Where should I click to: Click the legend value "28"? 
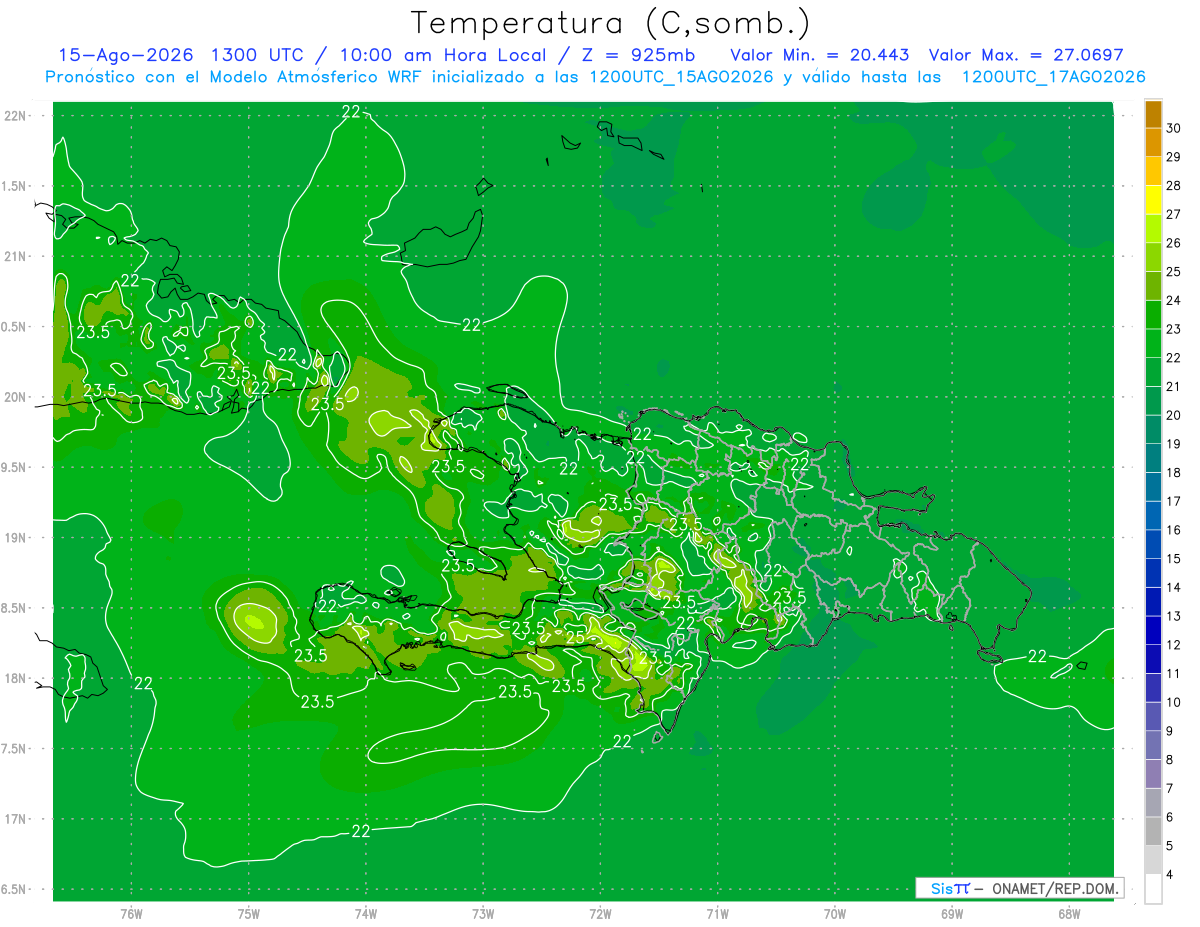click(1174, 185)
